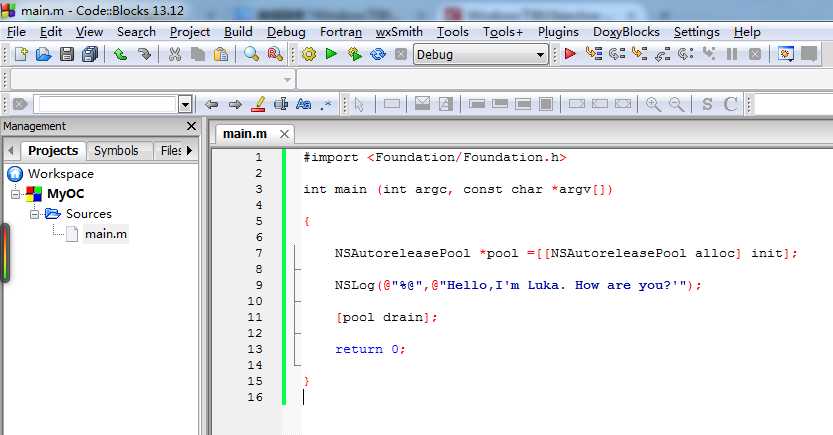Open Find with magnifier icon
The height and width of the screenshot is (435, 833).
251,54
